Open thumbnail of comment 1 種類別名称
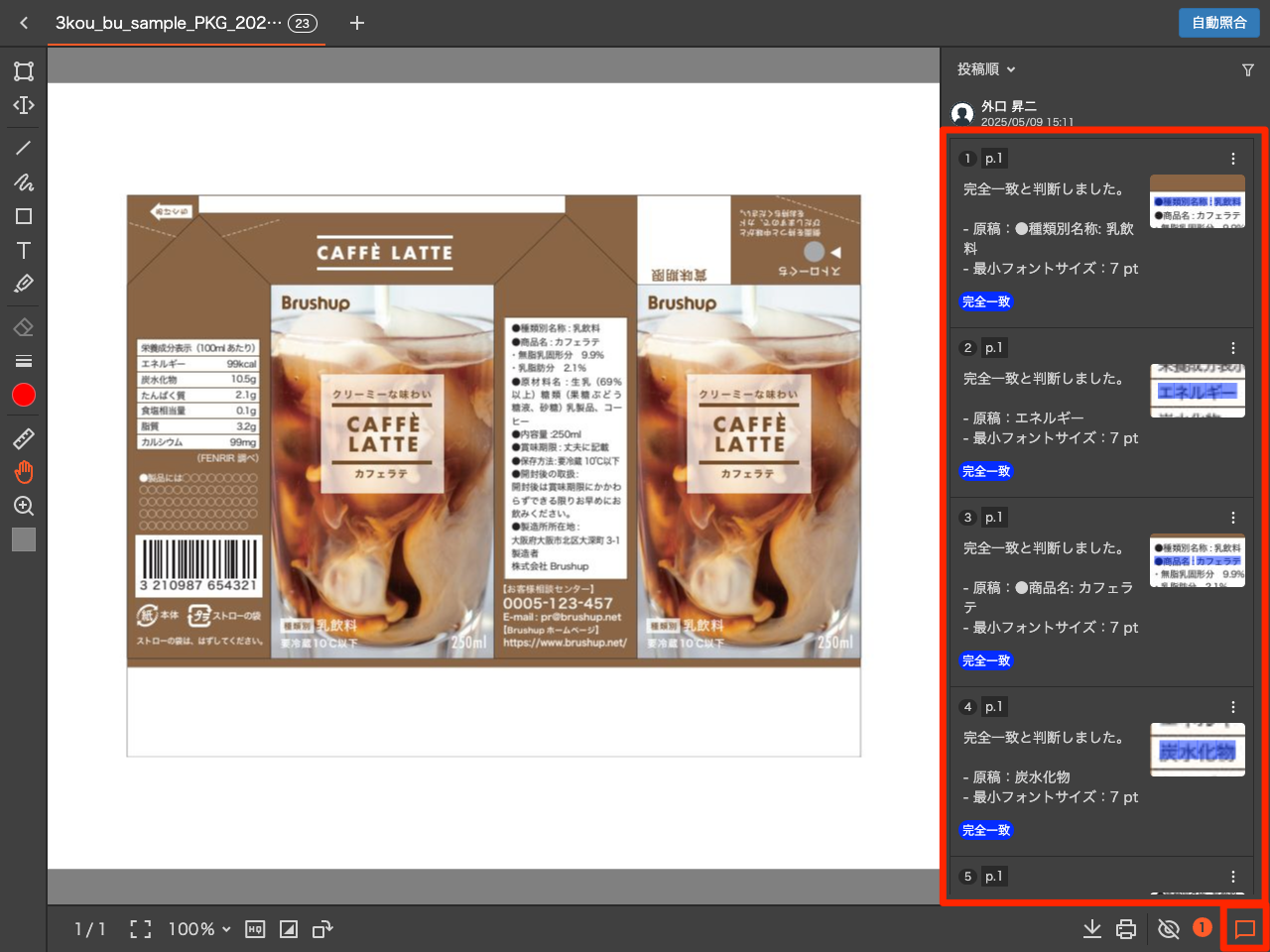This screenshot has width=1270, height=952. click(1198, 201)
